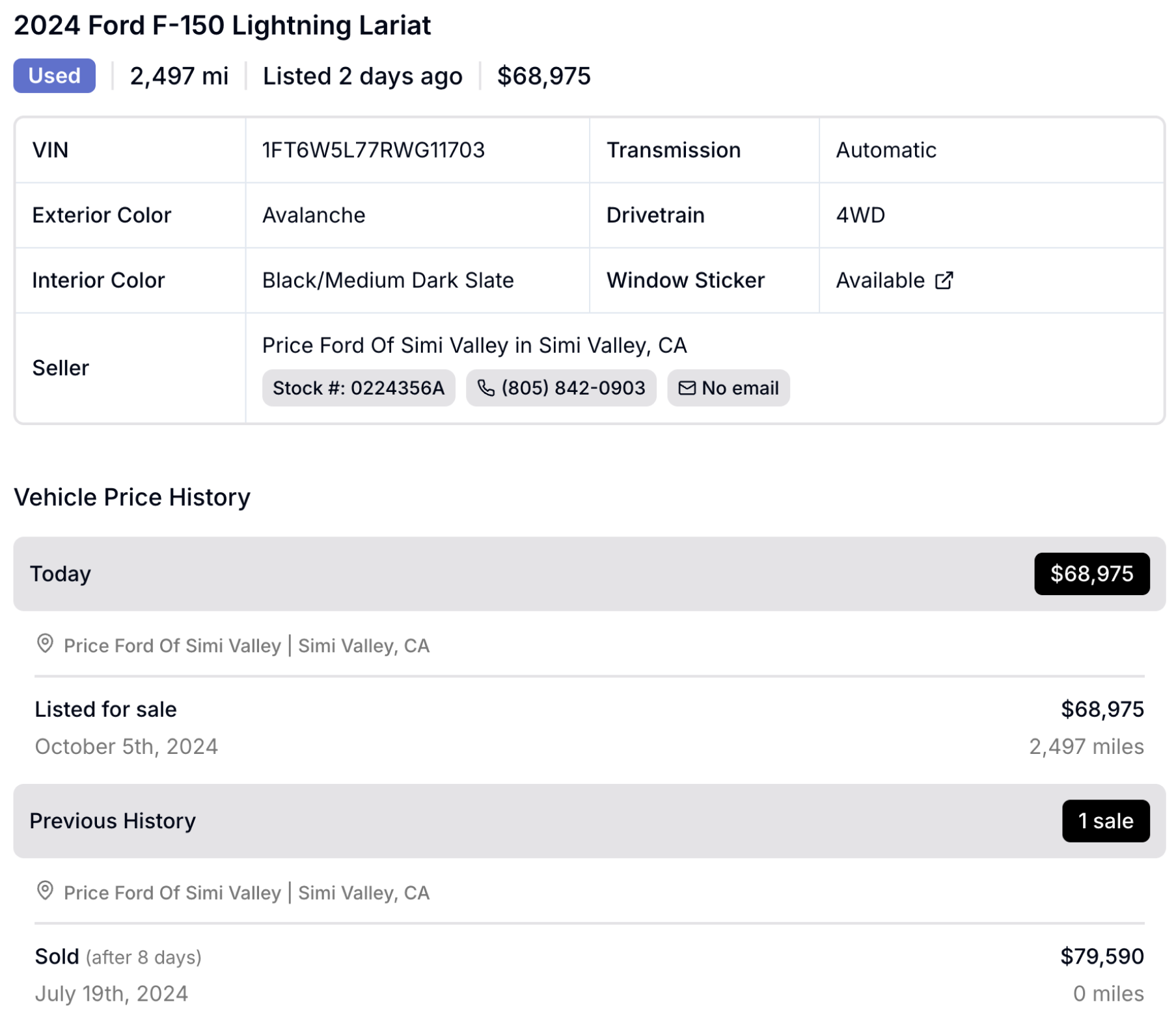The width and height of the screenshot is (1176, 1015).
Task: Select the VIN number 1FT6W5L77RWG11703
Action: (374, 150)
